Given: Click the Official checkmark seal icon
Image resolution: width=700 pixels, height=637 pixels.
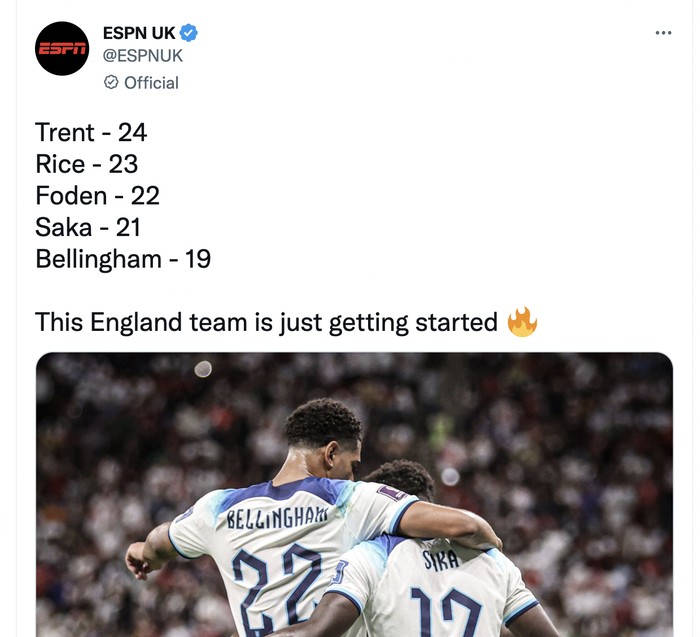Looking at the screenshot, I should 111,82.
